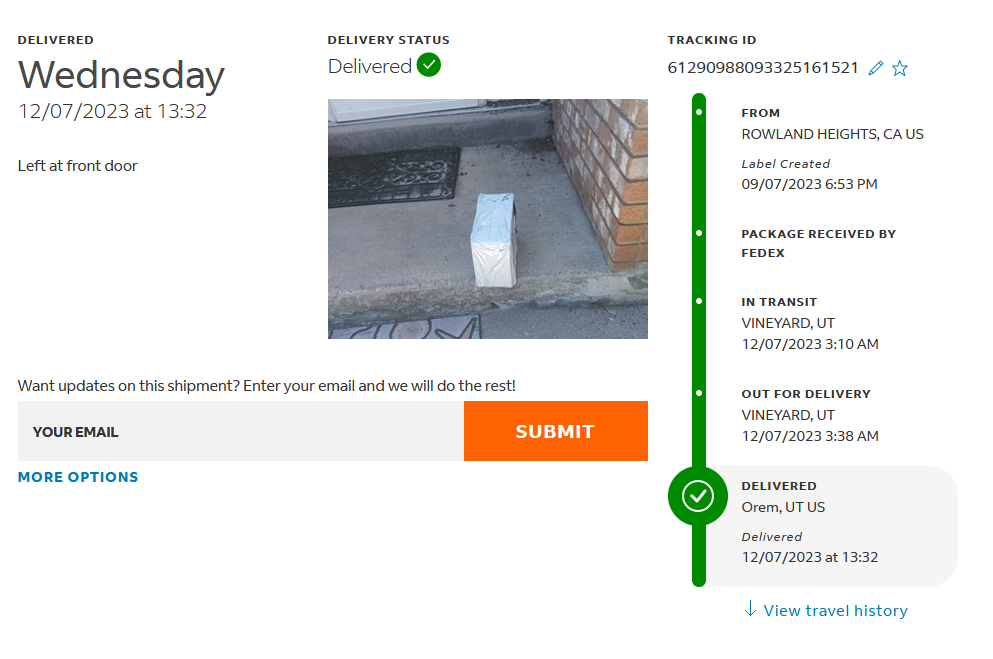Select the Package Received by FedEx timeline dot
Viewport: 993px width, 659px height.
point(698,233)
